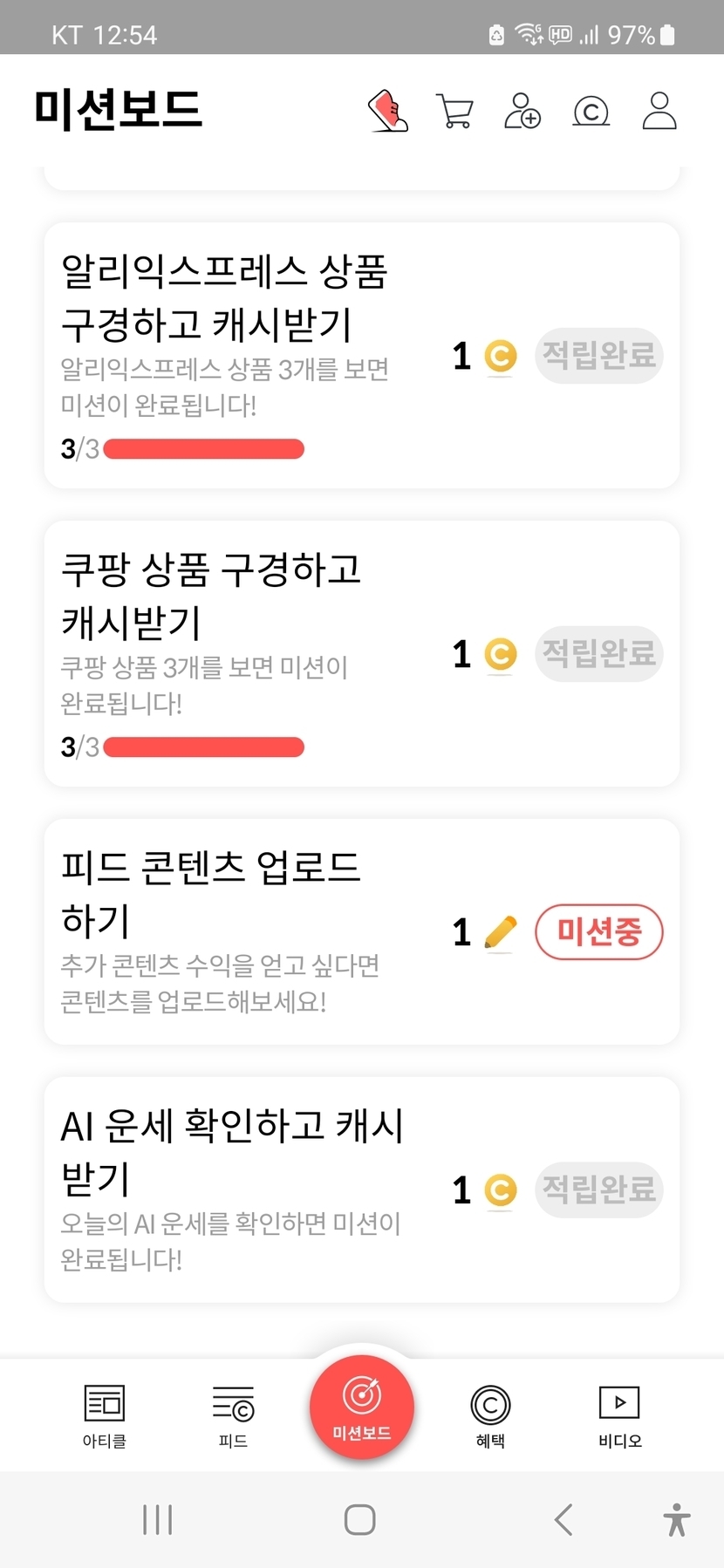This screenshot has width=724, height=1568.
Task: Tap the coin icon on AI 운세 mission
Action: click(x=501, y=1190)
